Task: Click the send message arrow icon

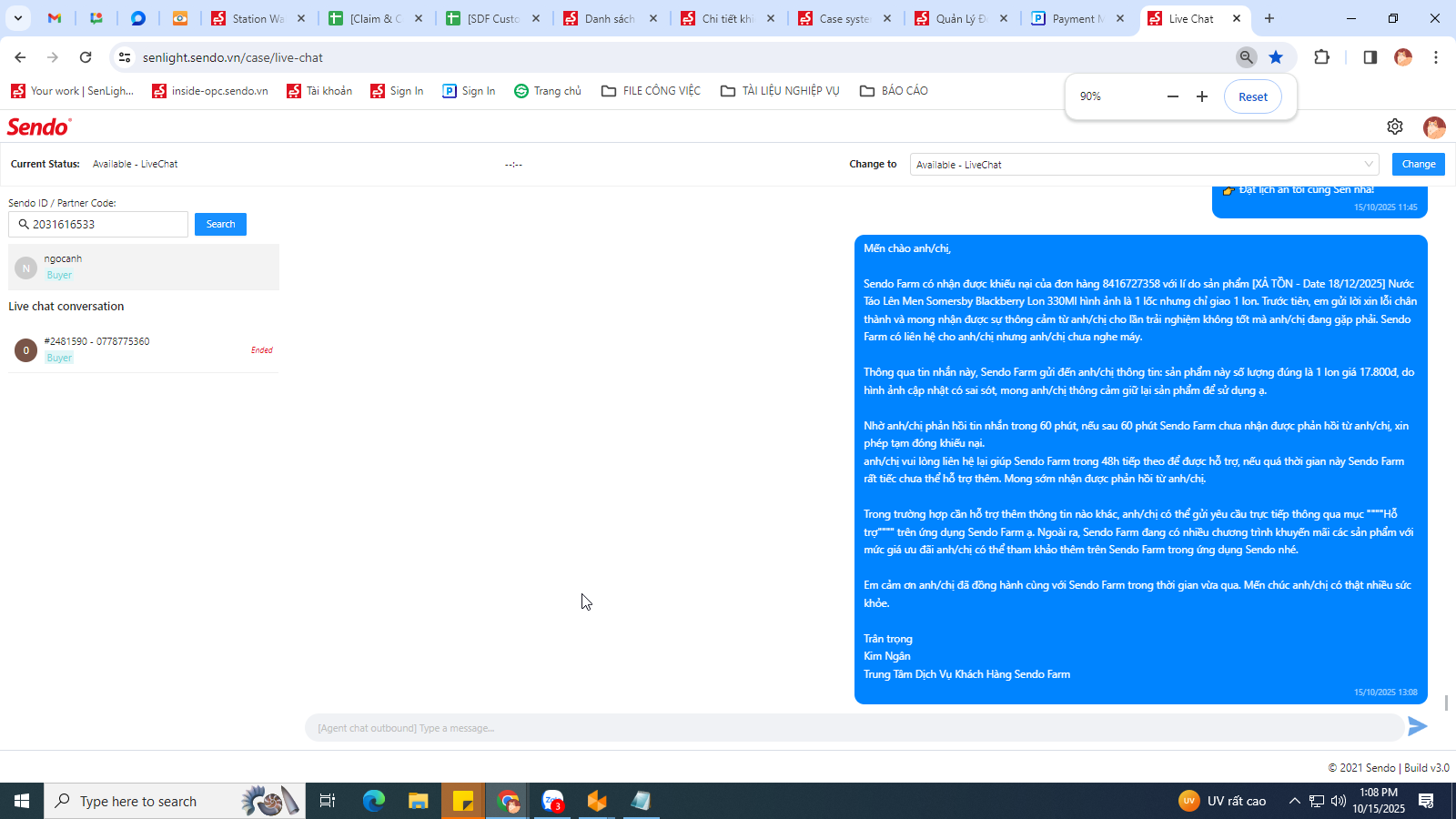Action: click(x=1417, y=726)
